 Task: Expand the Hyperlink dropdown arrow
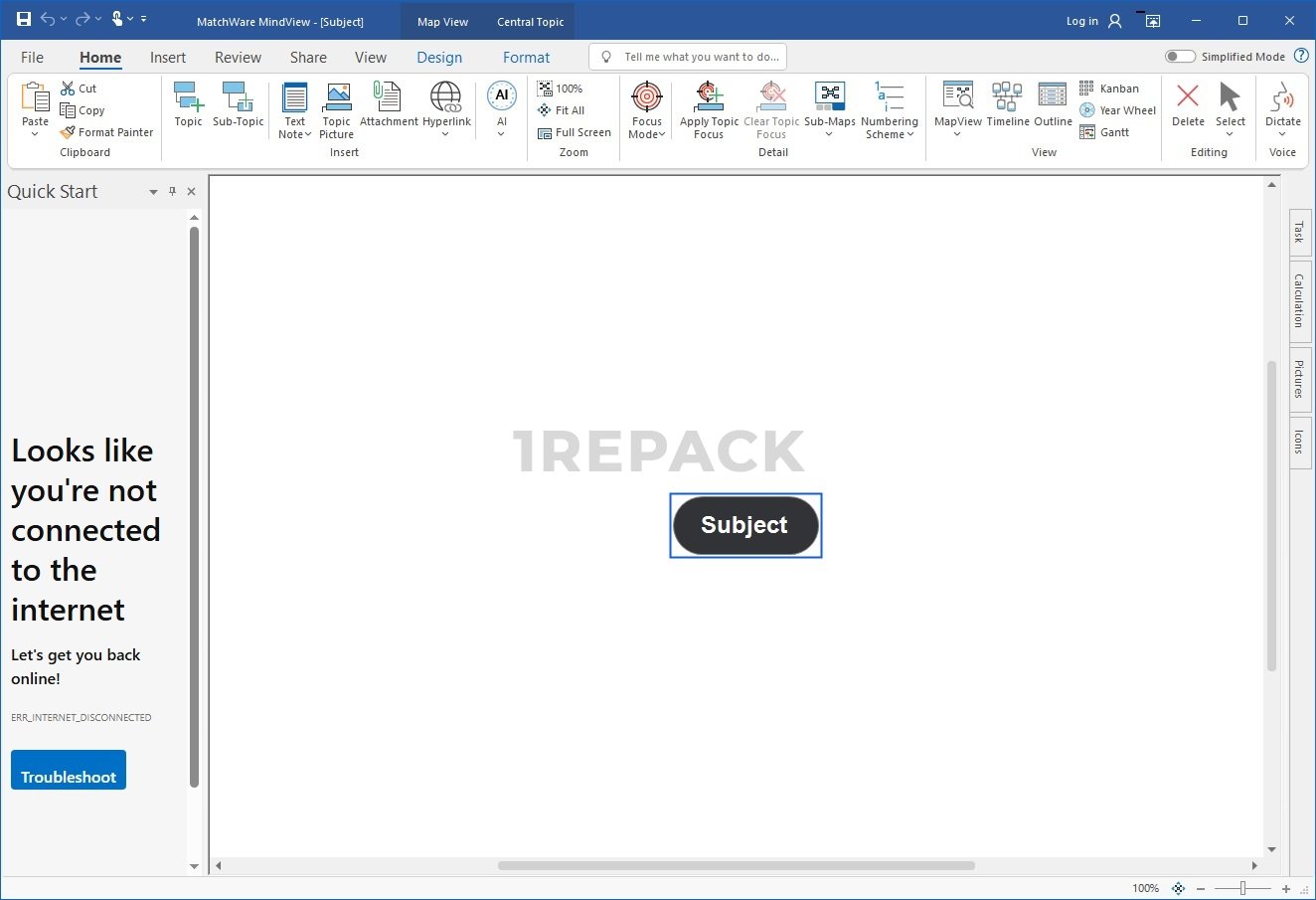(446, 135)
